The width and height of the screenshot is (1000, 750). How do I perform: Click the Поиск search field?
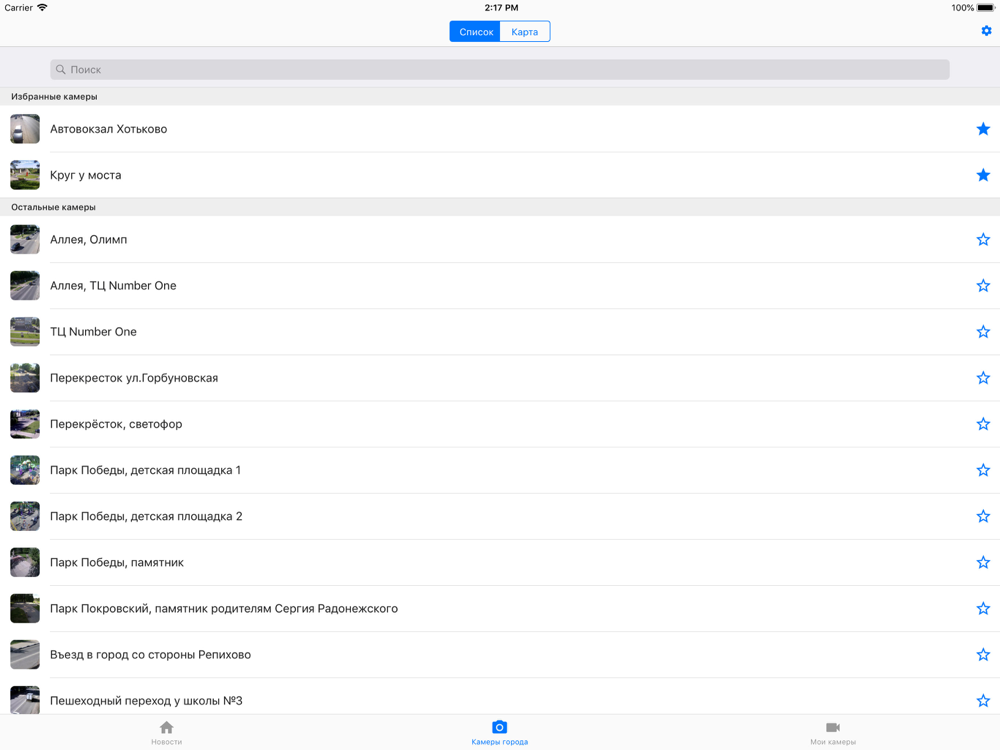point(499,70)
